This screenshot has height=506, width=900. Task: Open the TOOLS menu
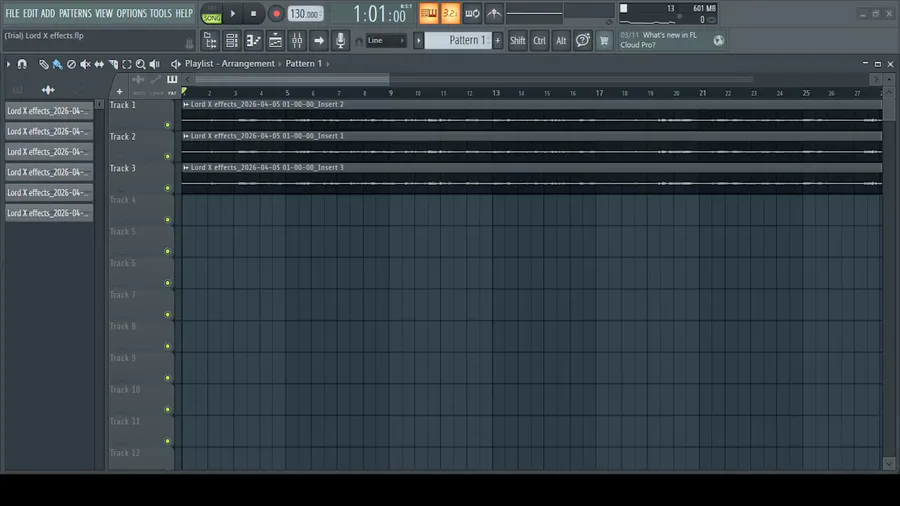(161, 13)
